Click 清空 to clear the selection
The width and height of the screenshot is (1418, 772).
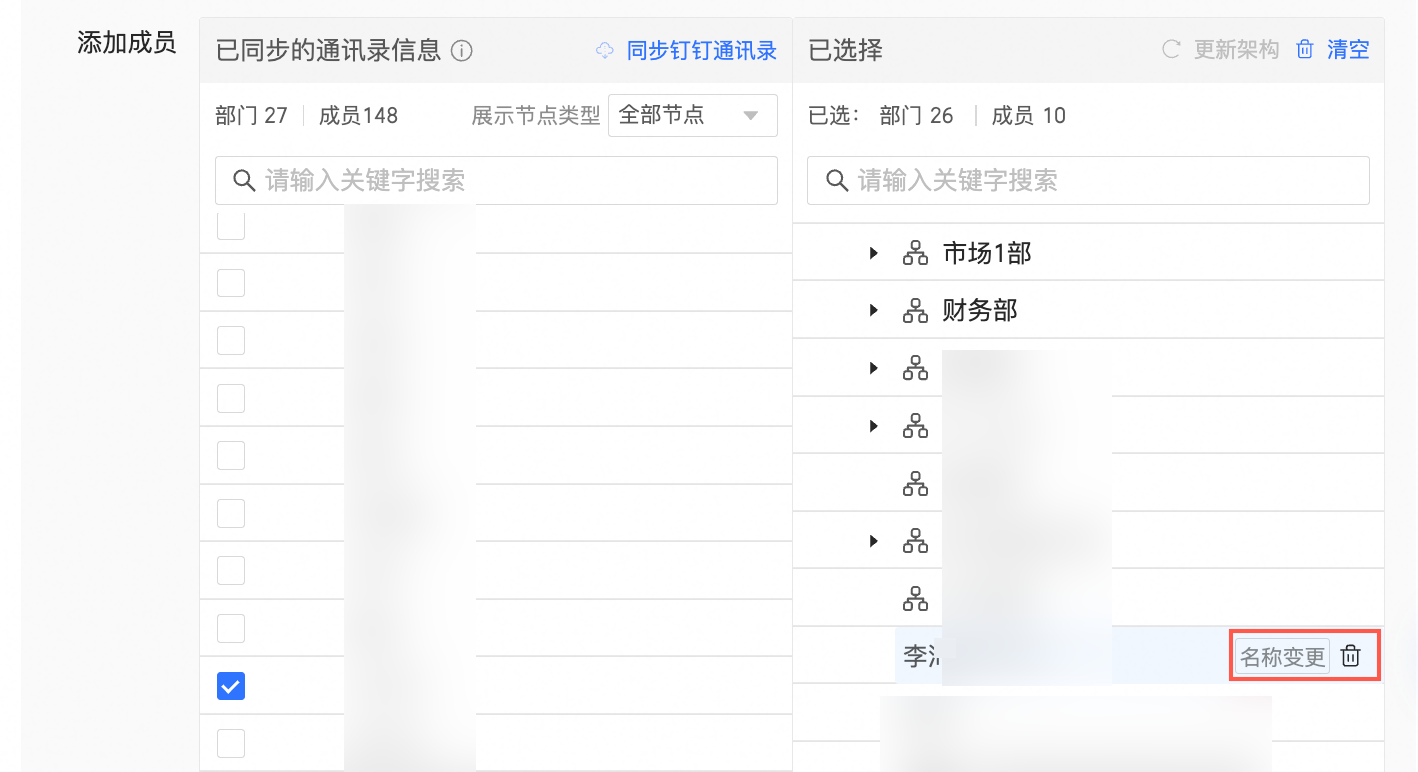(x=1348, y=49)
